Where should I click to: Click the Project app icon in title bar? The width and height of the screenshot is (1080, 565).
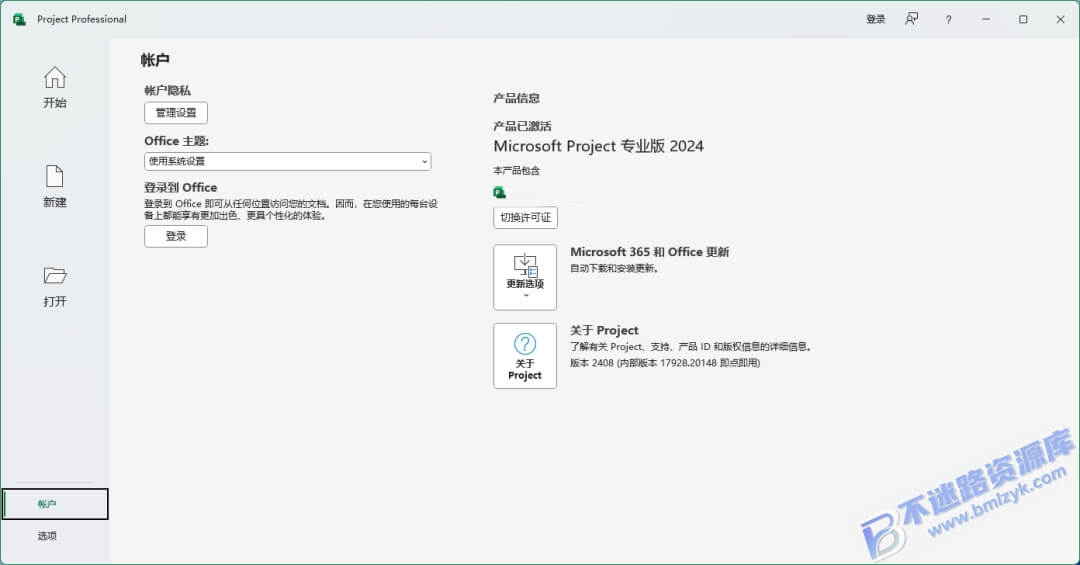point(19,19)
